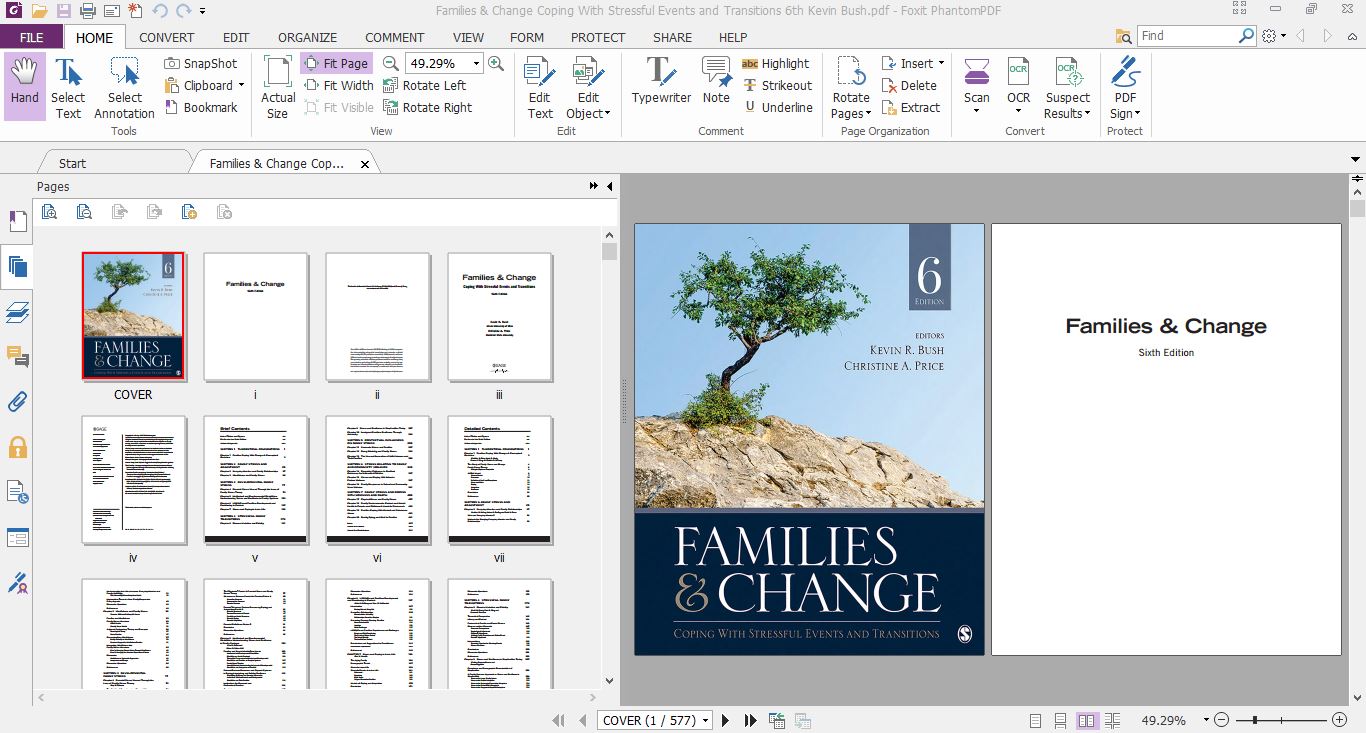Open the Layers side panel icon
The image size is (1366, 733).
[x=17, y=313]
